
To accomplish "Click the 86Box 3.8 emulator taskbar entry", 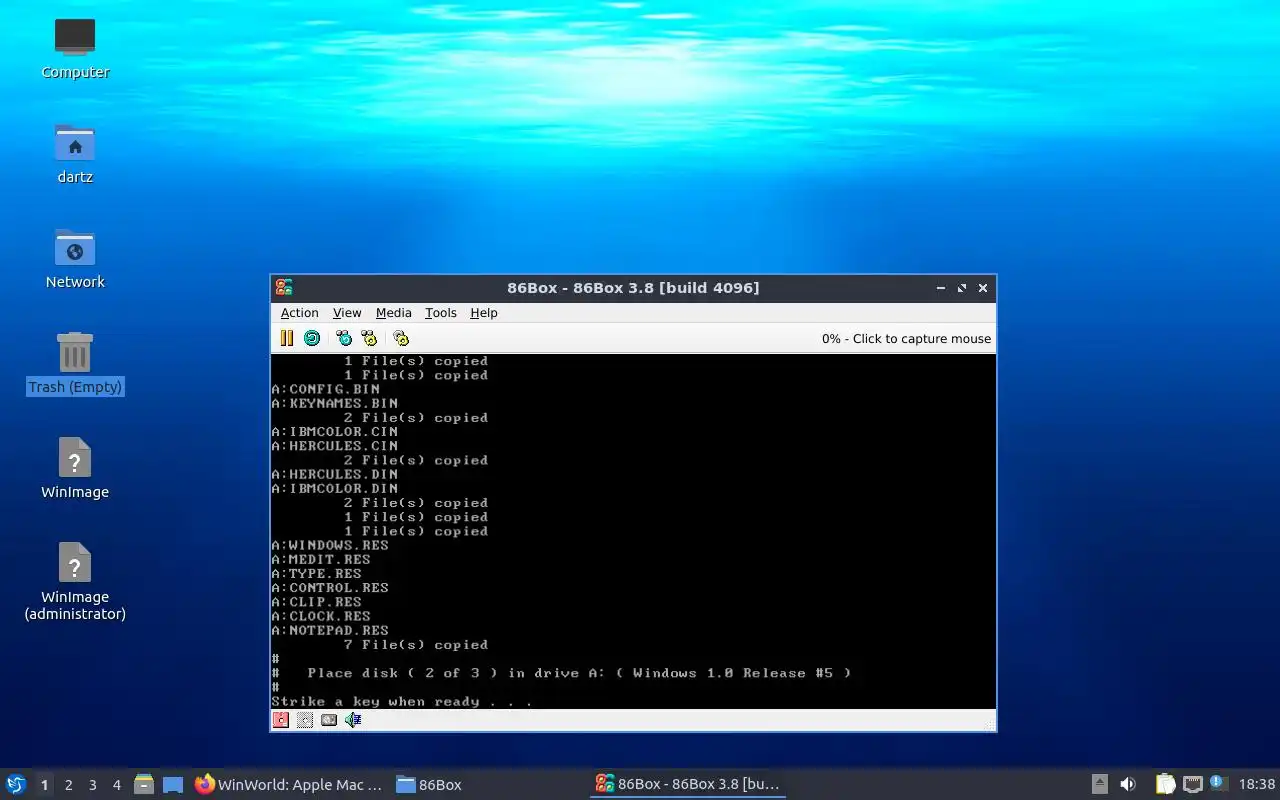I will [688, 785].
